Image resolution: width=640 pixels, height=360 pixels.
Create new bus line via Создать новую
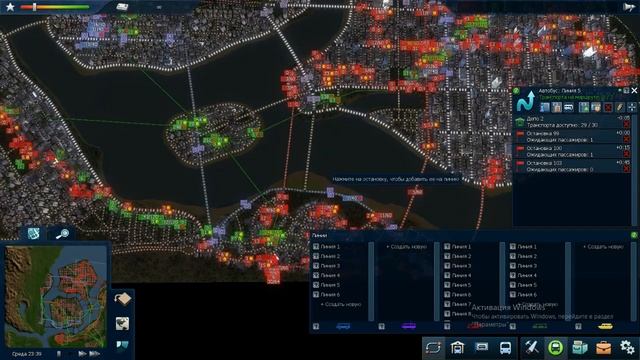coord(341,304)
